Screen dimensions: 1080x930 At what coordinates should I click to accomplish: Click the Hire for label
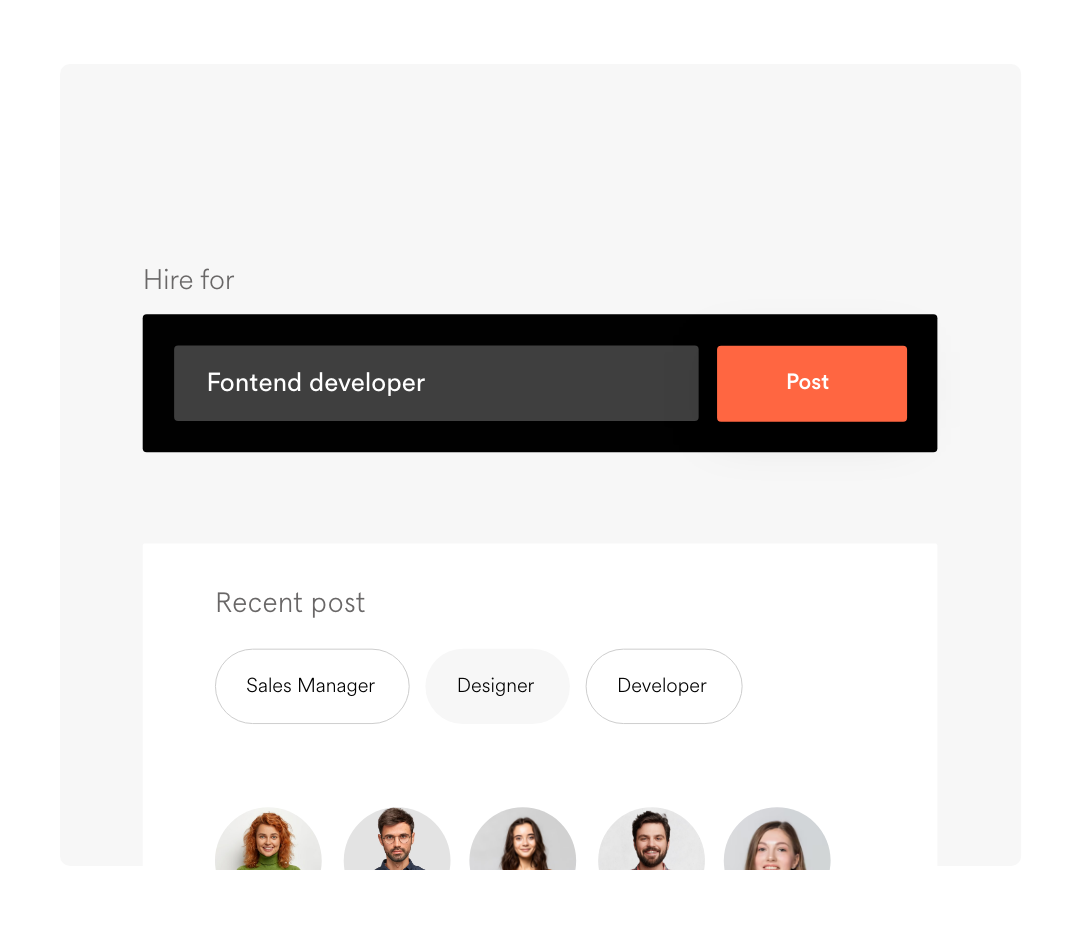click(x=189, y=280)
